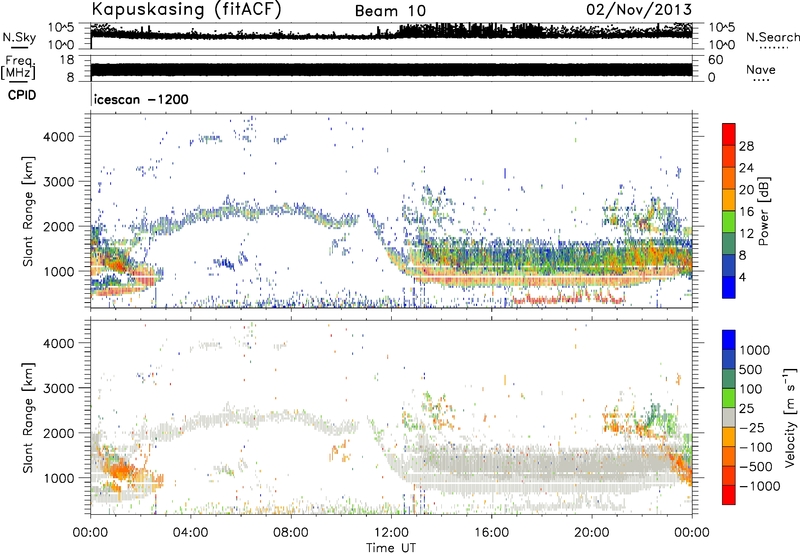The width and height of the screenshot is (800, 554).
Task: Click the 'CPID' label
Action: coord(22,95)
